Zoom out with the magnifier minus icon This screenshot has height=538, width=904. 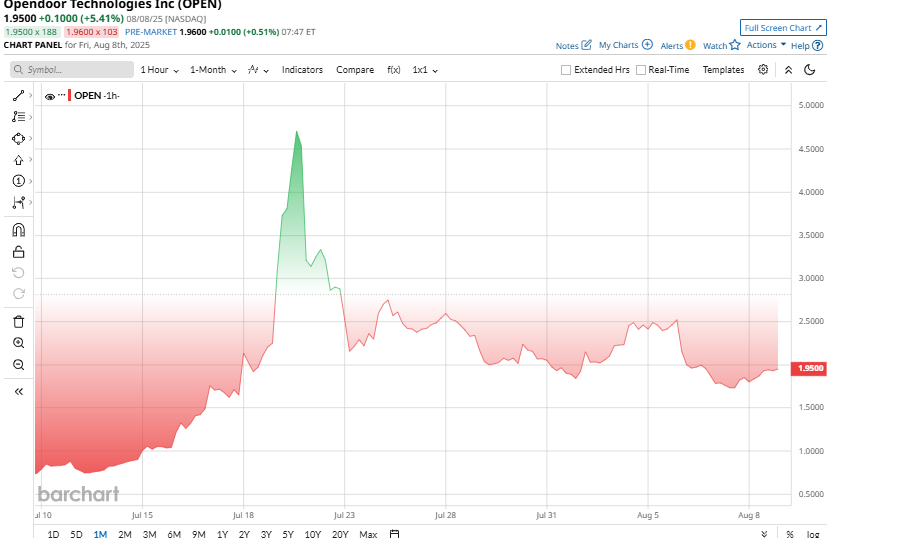(18, 364)
